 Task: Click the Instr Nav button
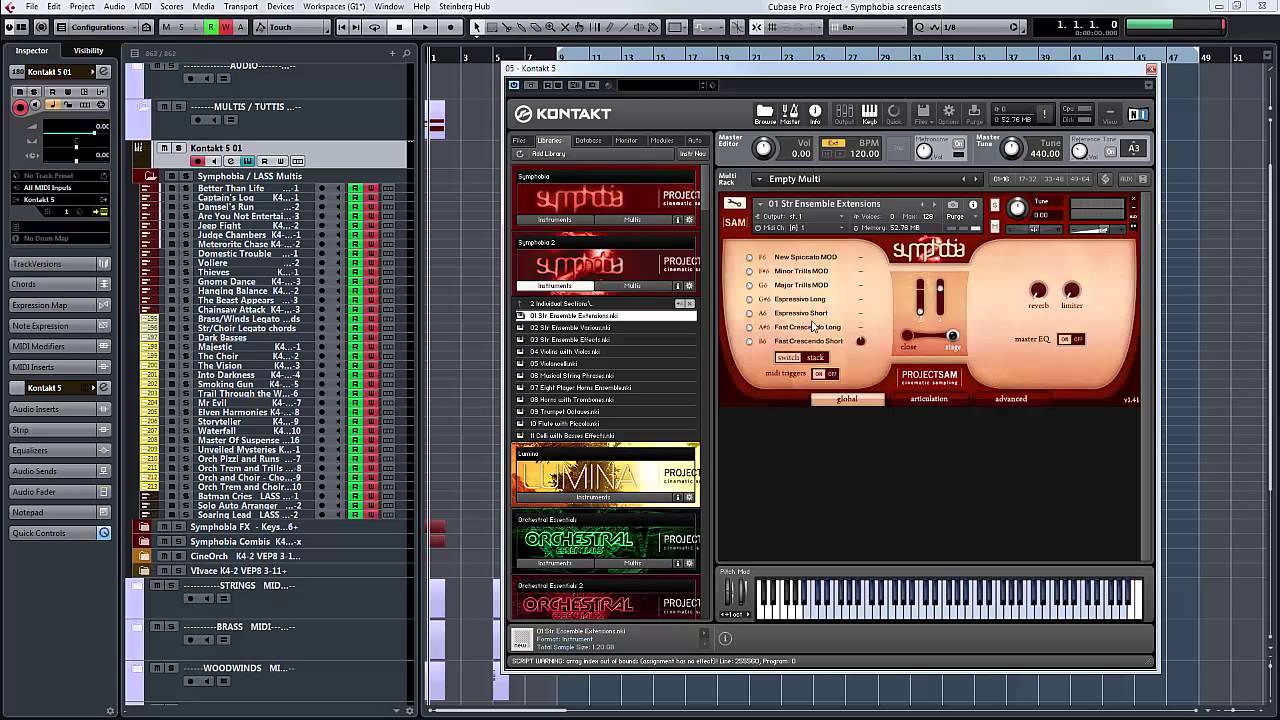[692, 154]
